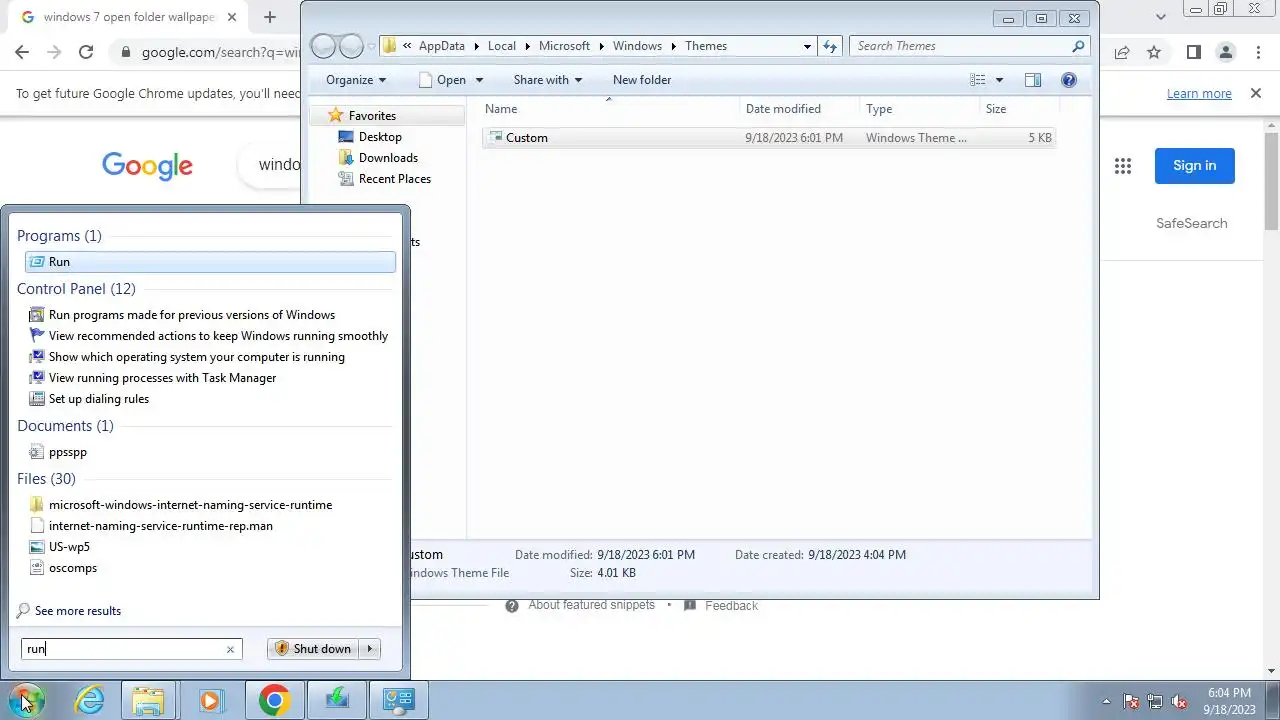The height and width of the screenshot is (720, 1280).
Task: Click New folder in Explorer toolbar
Action: point(642,80)
